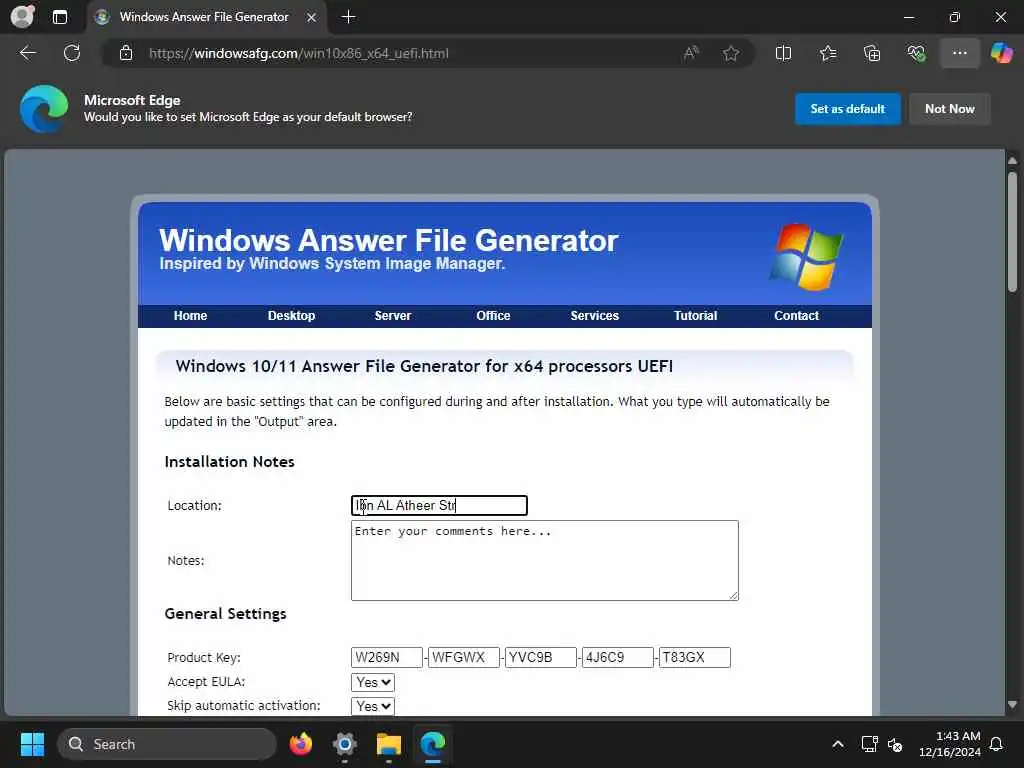Open split screen view
Screen dimensions: 1024x768
pyautogui.click(x=783, y=53)
